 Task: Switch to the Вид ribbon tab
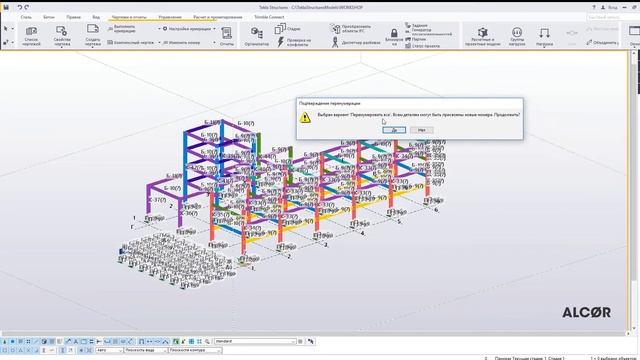tap(96, 17)
